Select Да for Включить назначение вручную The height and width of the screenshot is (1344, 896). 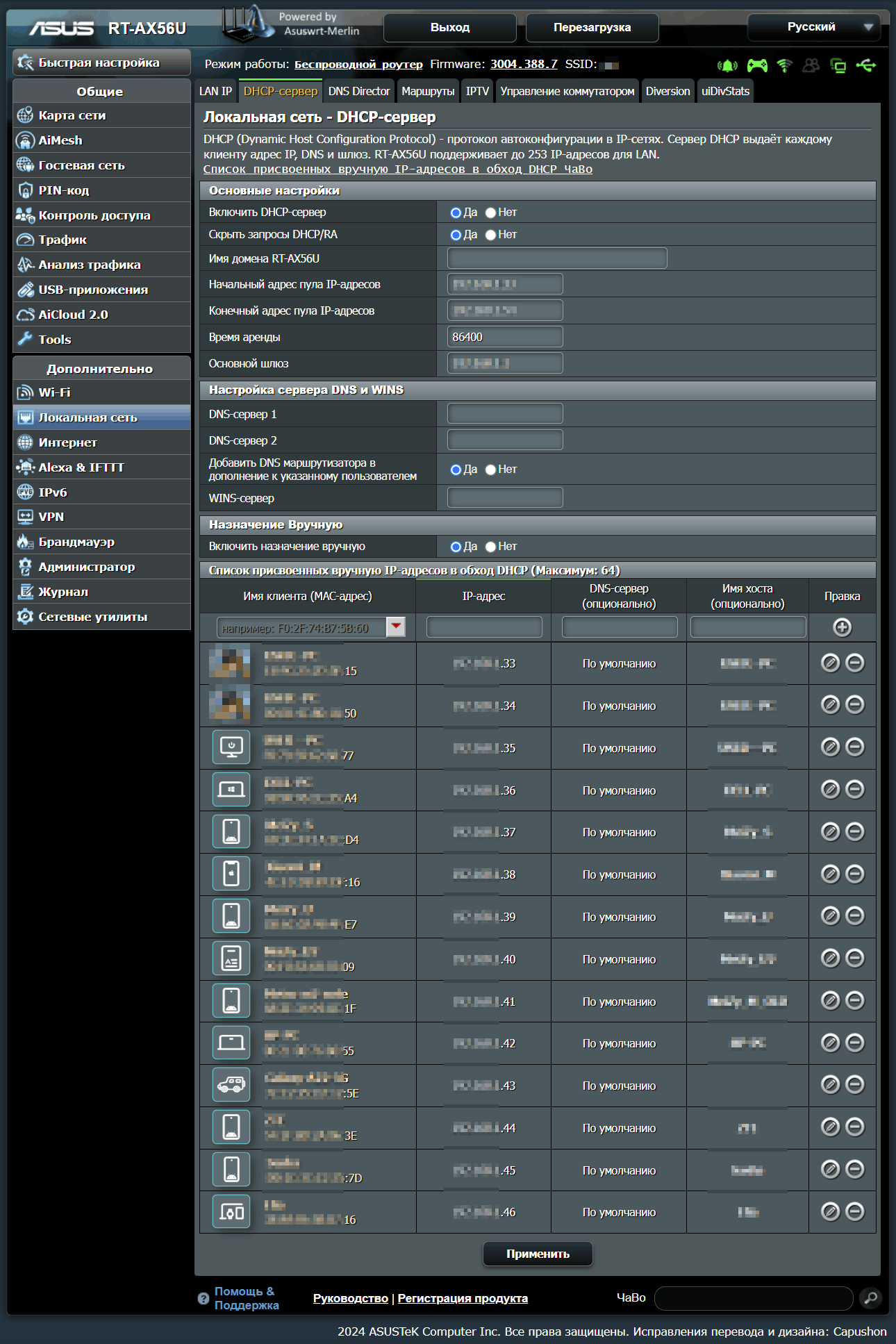click(x=456, y=547)
